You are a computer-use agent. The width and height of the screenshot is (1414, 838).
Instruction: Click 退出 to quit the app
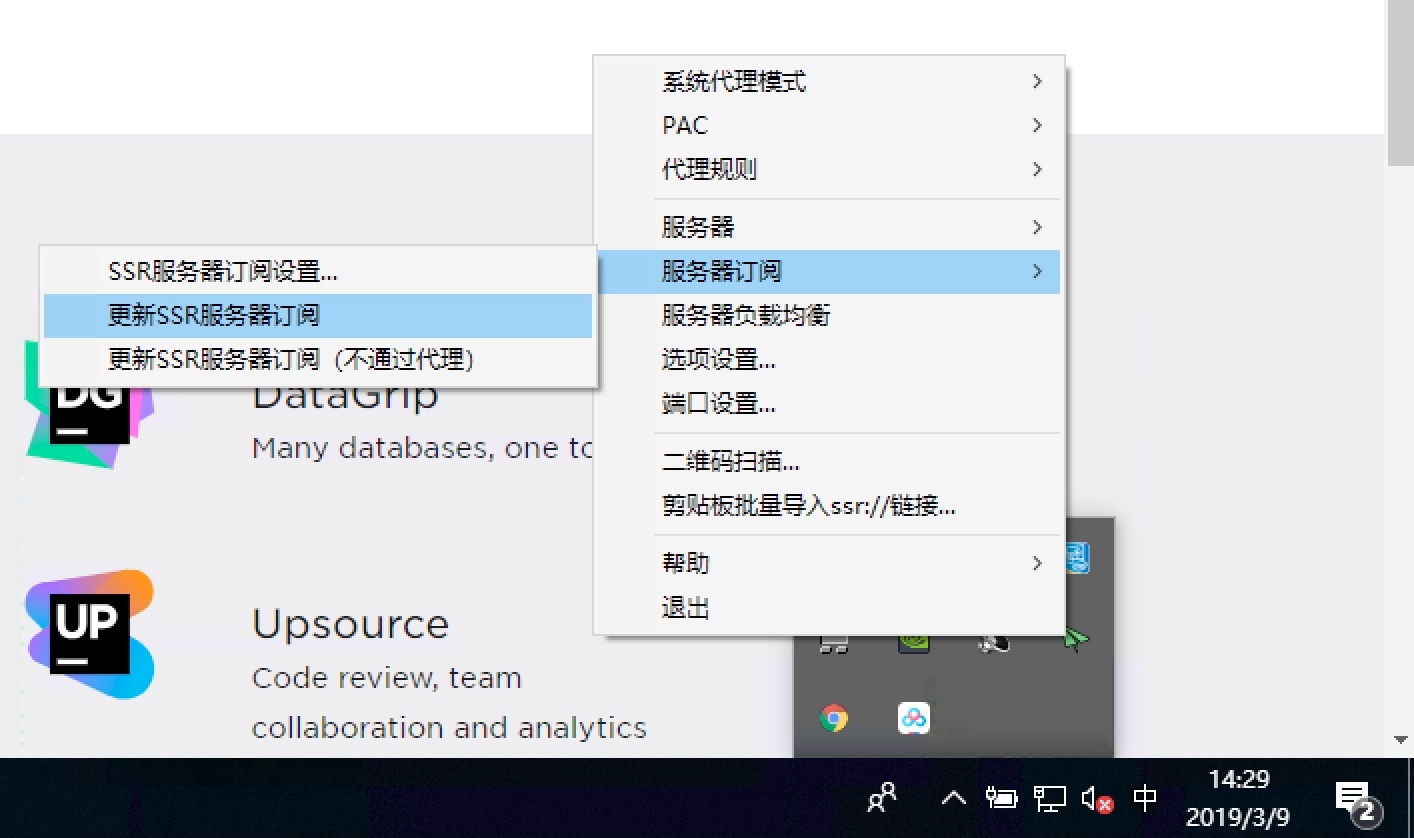686,607
